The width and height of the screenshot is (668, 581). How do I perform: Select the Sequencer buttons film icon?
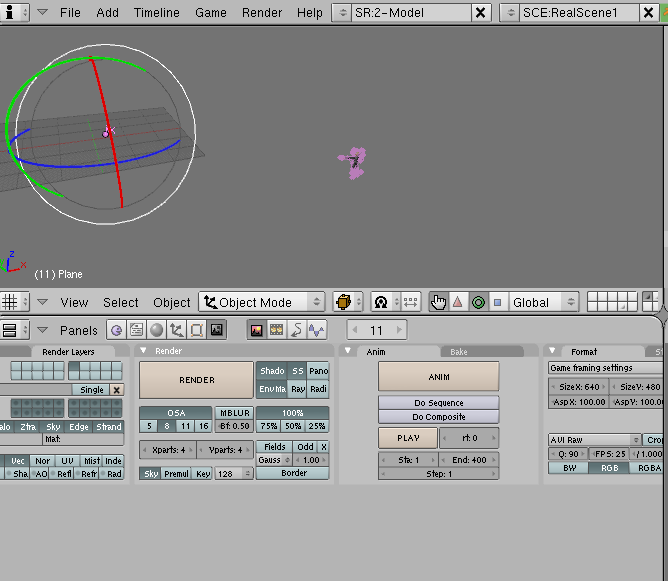(276, 330)
